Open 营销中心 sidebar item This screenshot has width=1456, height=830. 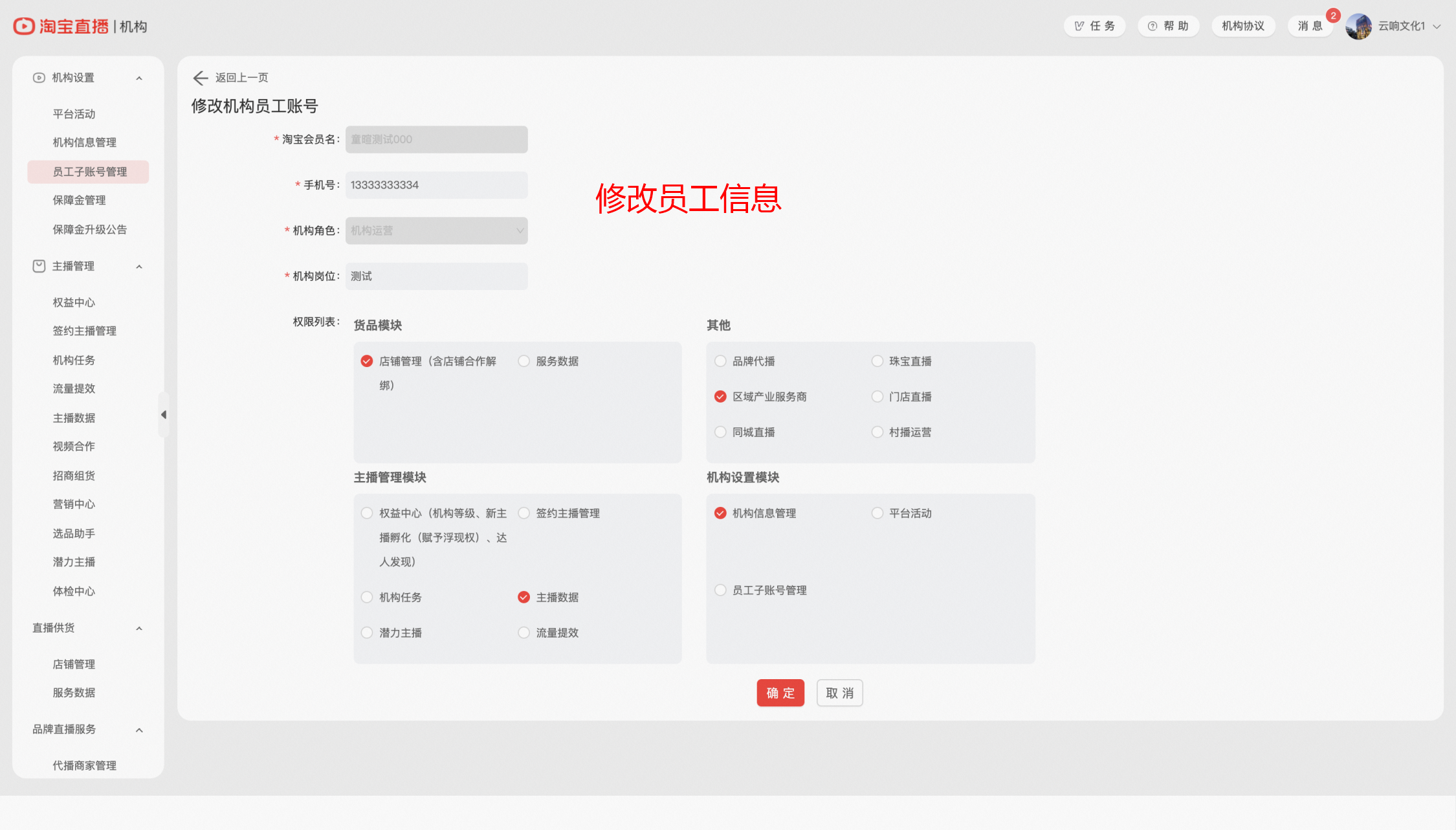74,504
